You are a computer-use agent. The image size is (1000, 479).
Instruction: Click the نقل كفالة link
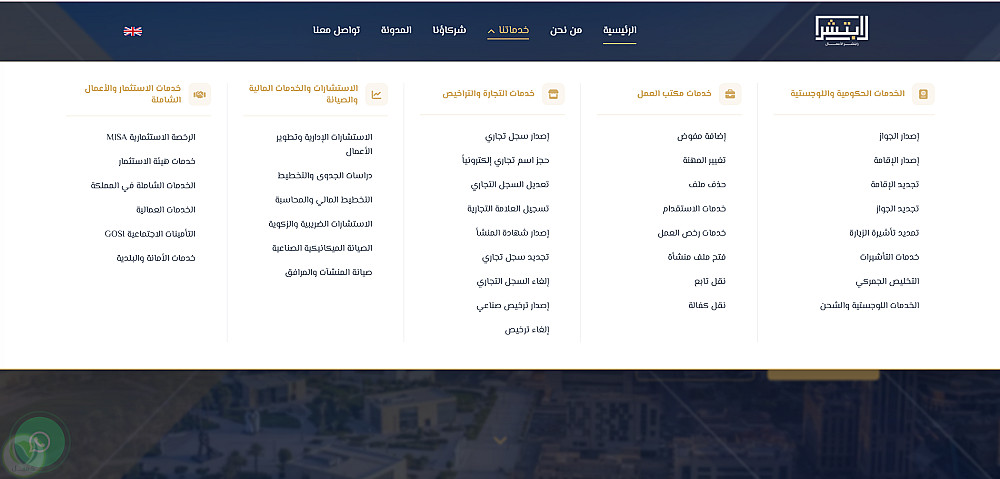[710, 306]
